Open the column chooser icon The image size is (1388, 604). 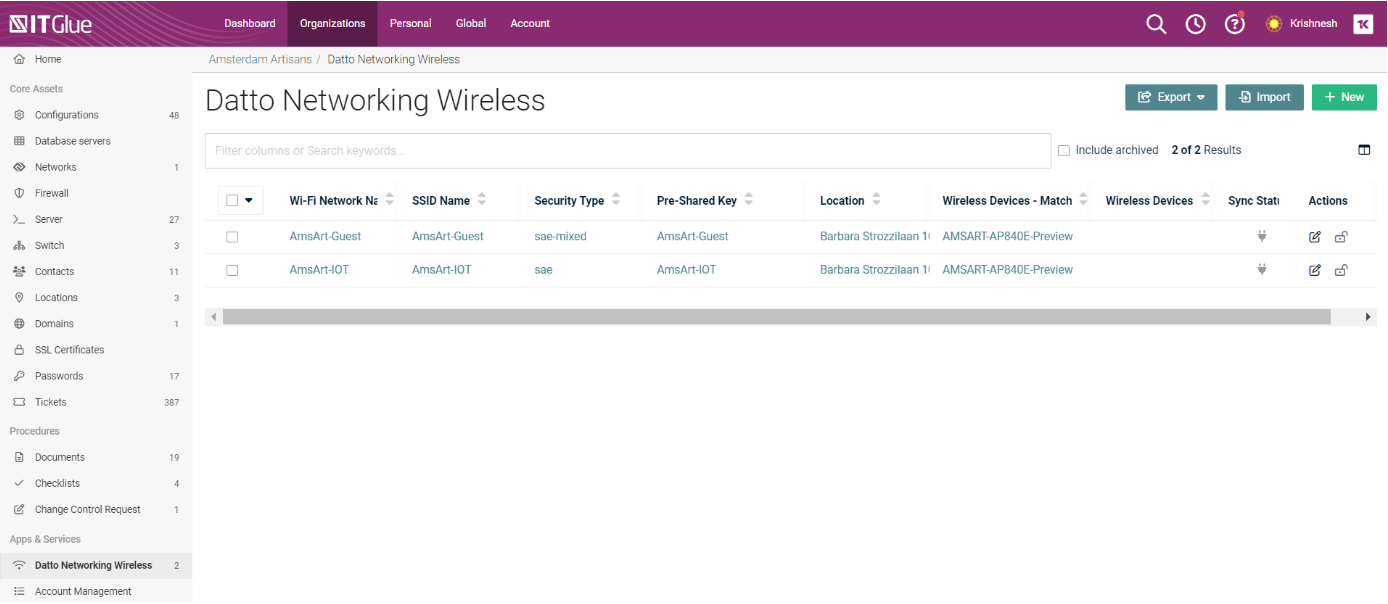point(1364,150)
